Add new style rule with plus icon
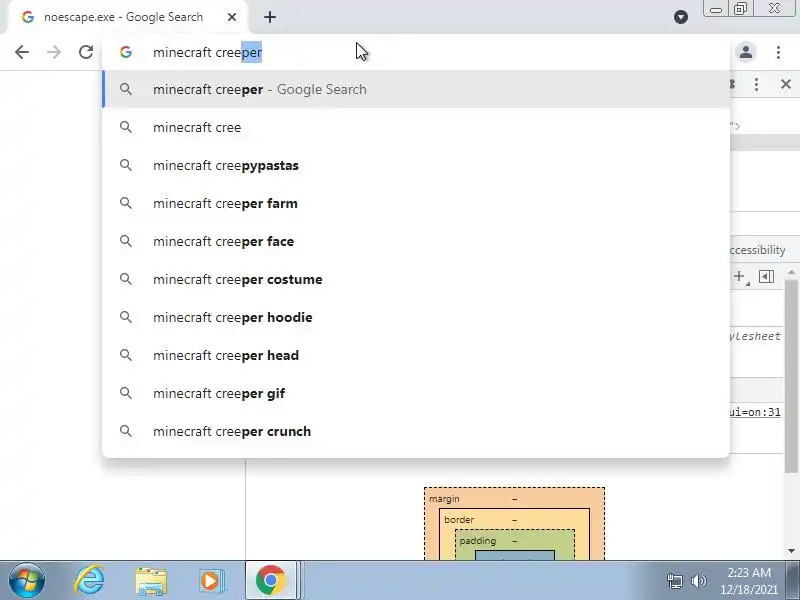 click(739, 277)
